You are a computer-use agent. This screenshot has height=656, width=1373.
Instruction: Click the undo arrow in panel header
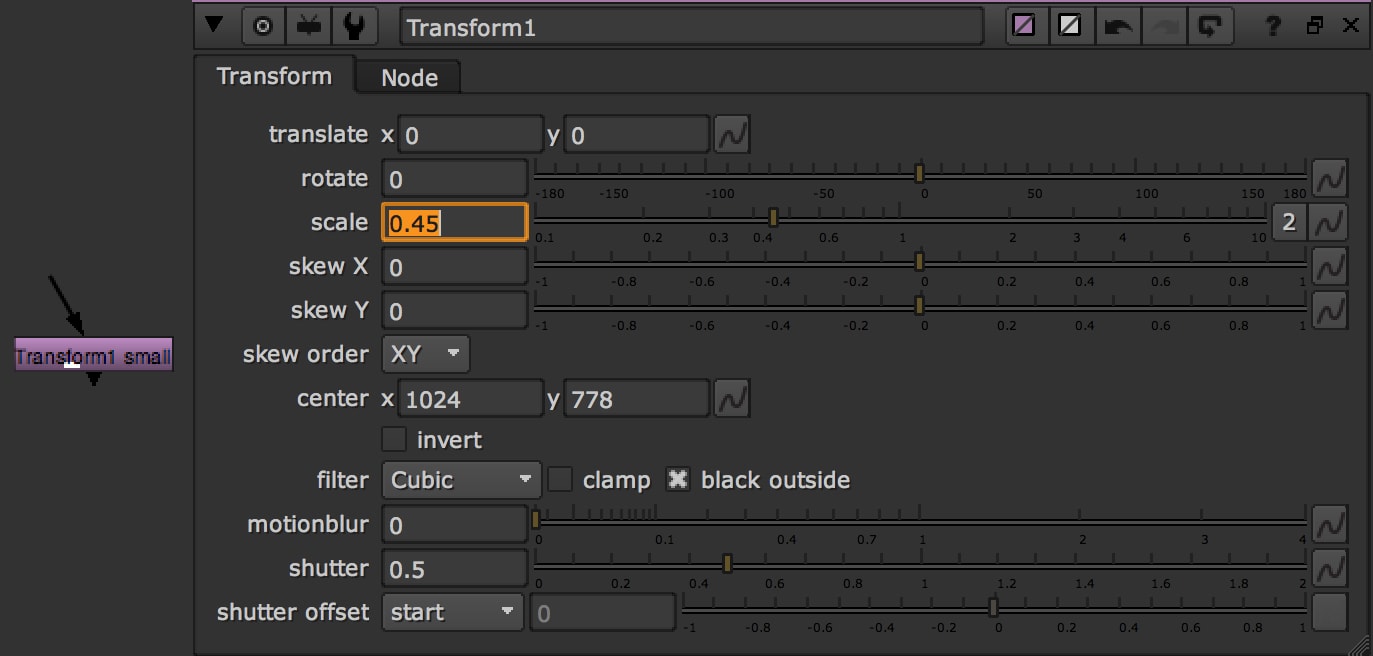tap(1116, 27)
